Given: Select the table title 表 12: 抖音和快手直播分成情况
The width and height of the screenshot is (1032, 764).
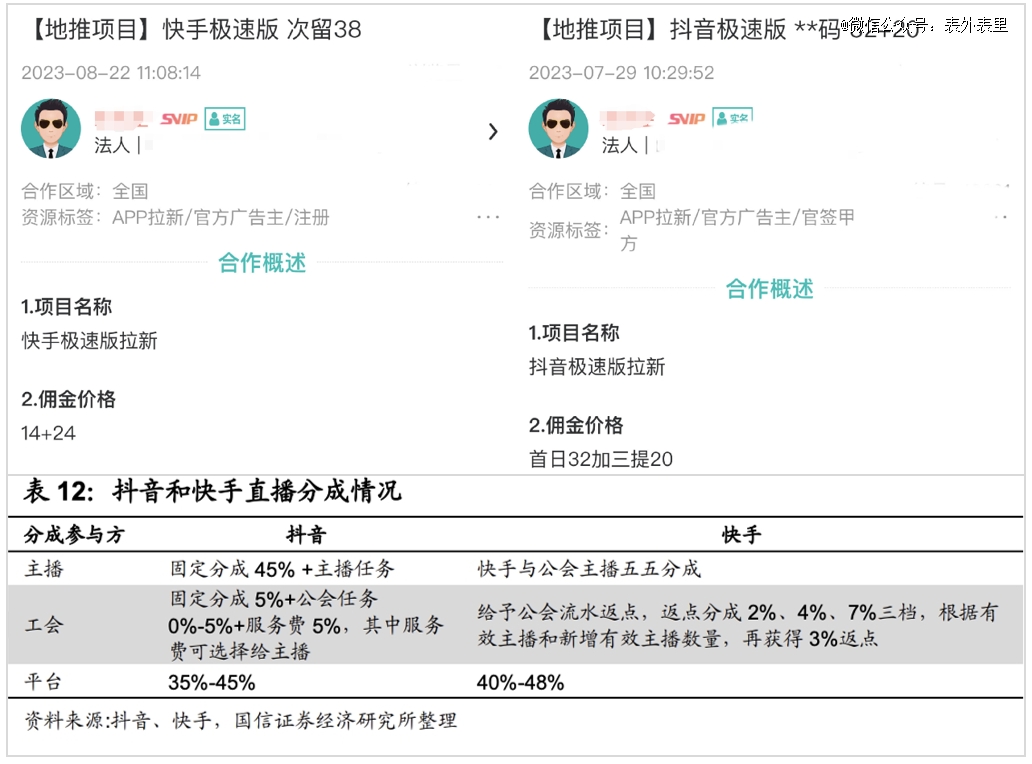Looking at the screenshot, I should pos(212,491).
